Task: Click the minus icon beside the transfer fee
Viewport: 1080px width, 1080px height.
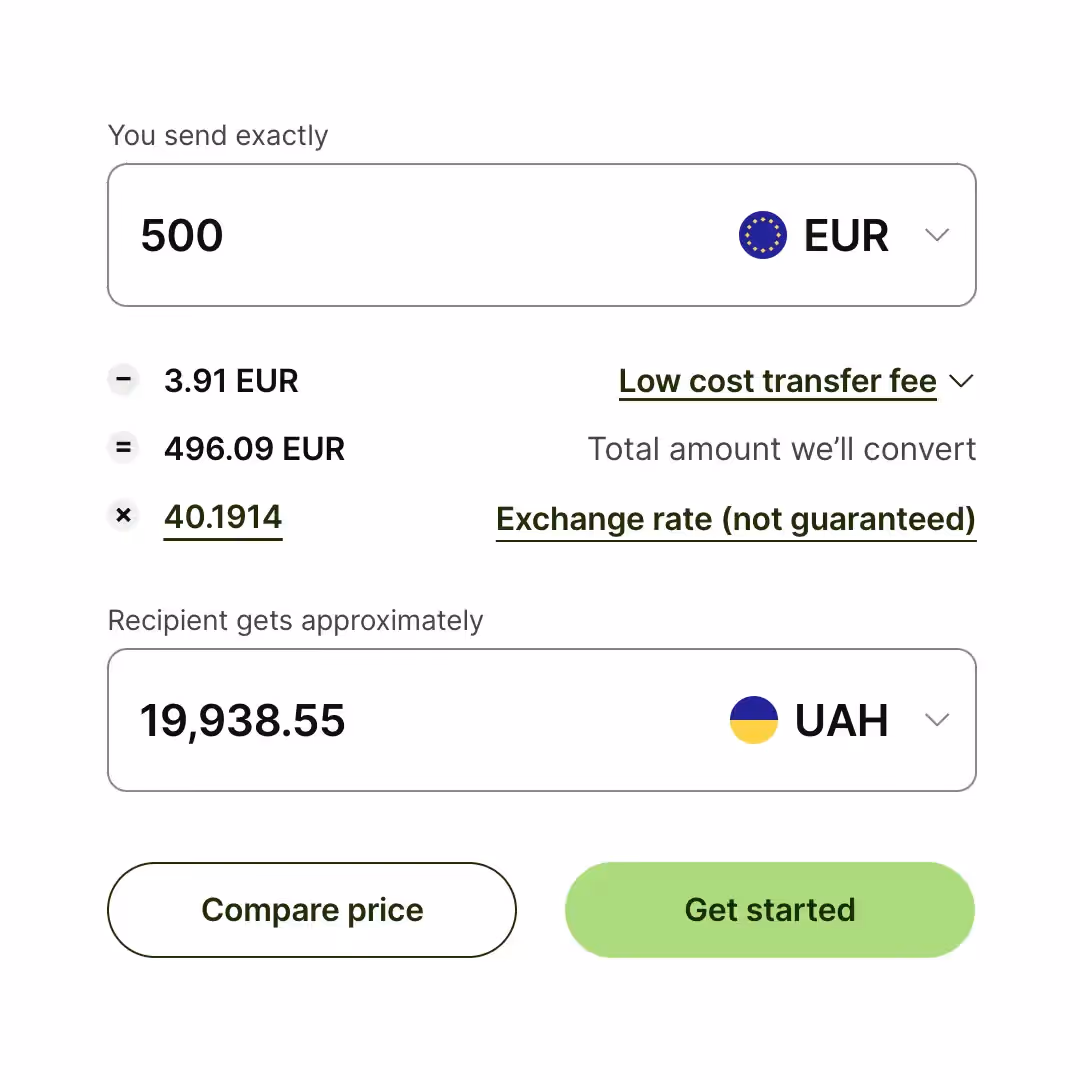Action: 123,380
